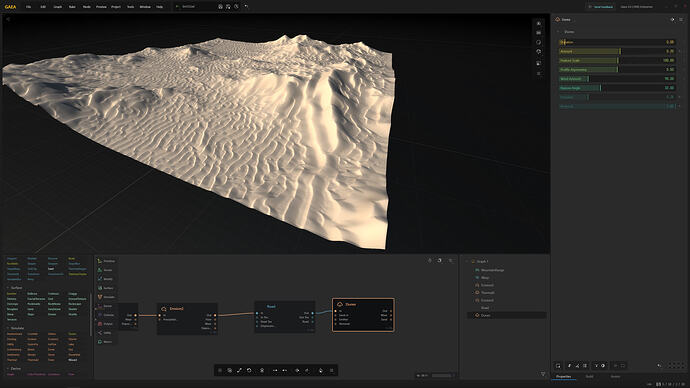Open the Window menu
Image resolution: width=690 pixels, height=388 pixels.
click(145, 7)
